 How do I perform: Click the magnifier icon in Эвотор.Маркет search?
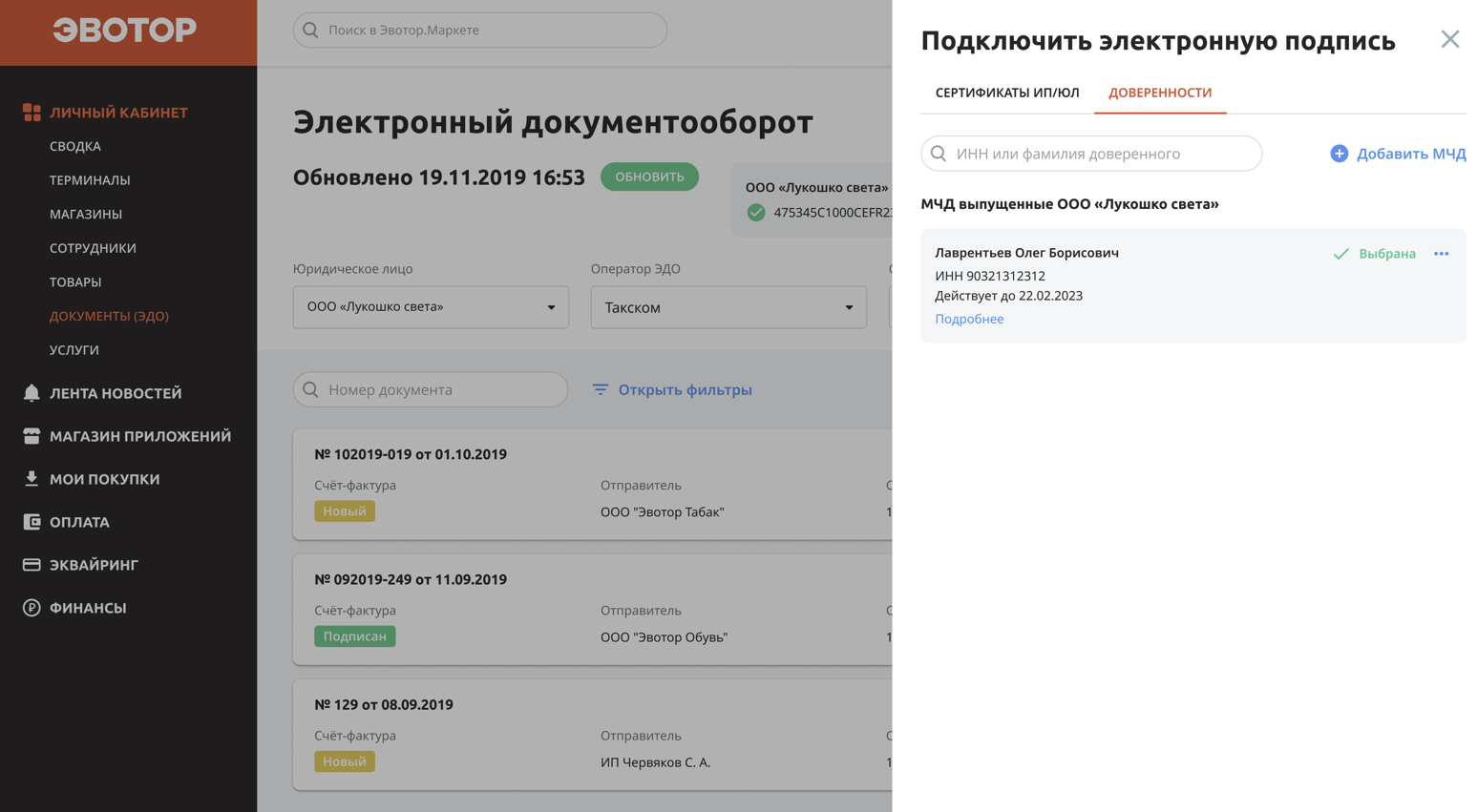(310, 31)
